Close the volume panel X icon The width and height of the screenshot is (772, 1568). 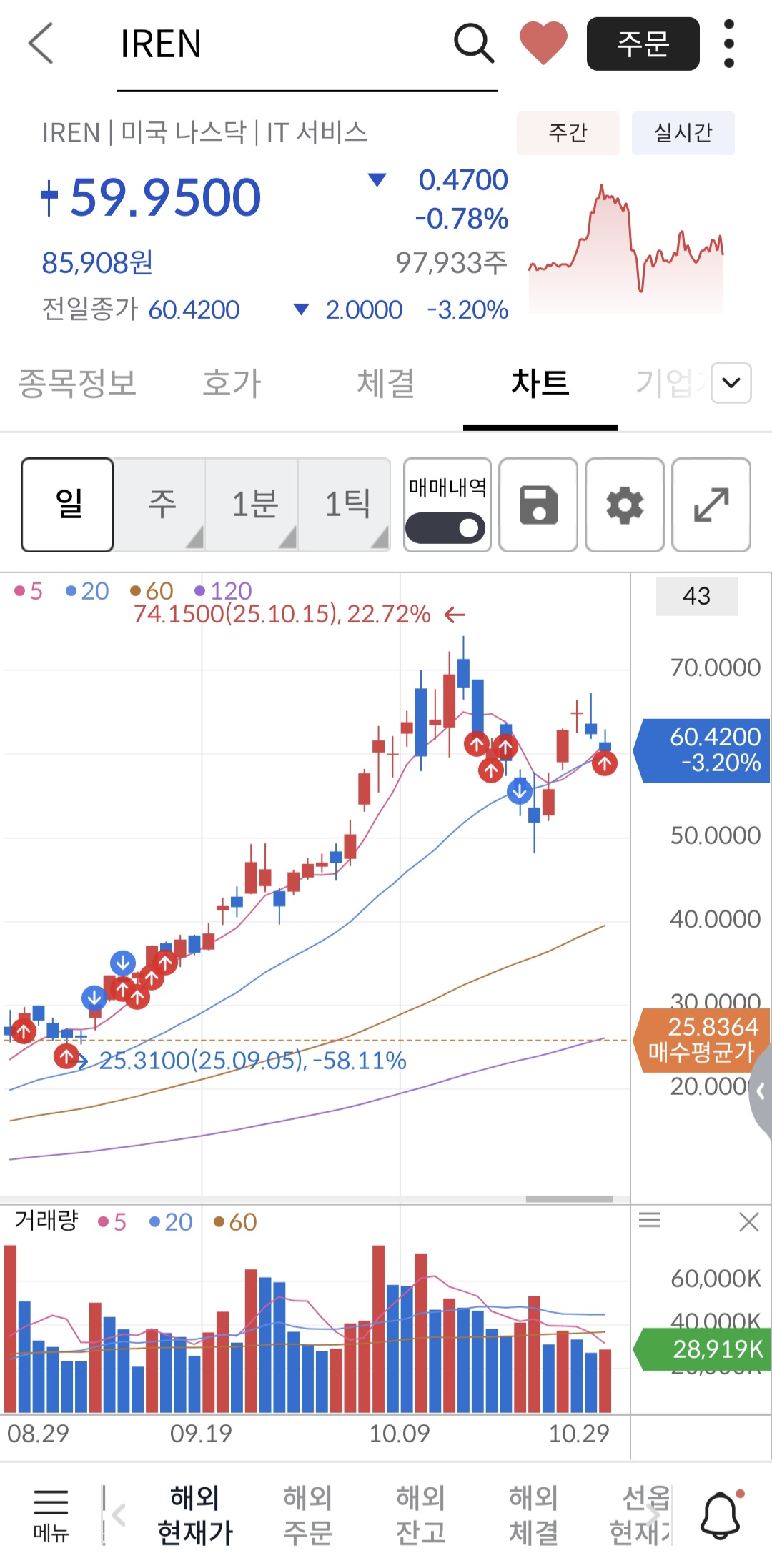click(748, 1221)
